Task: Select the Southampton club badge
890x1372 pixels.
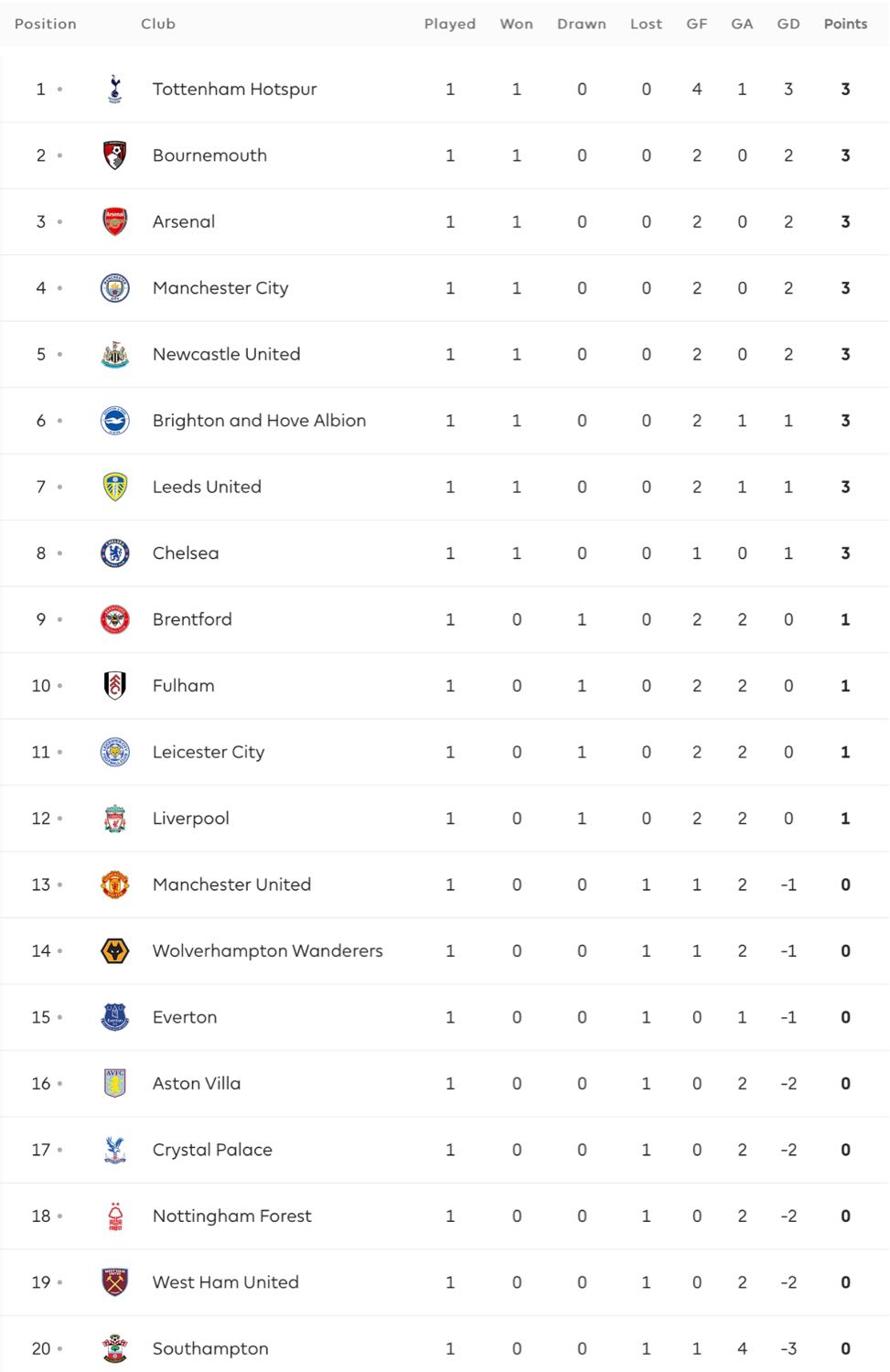Action: [114, 1348]
